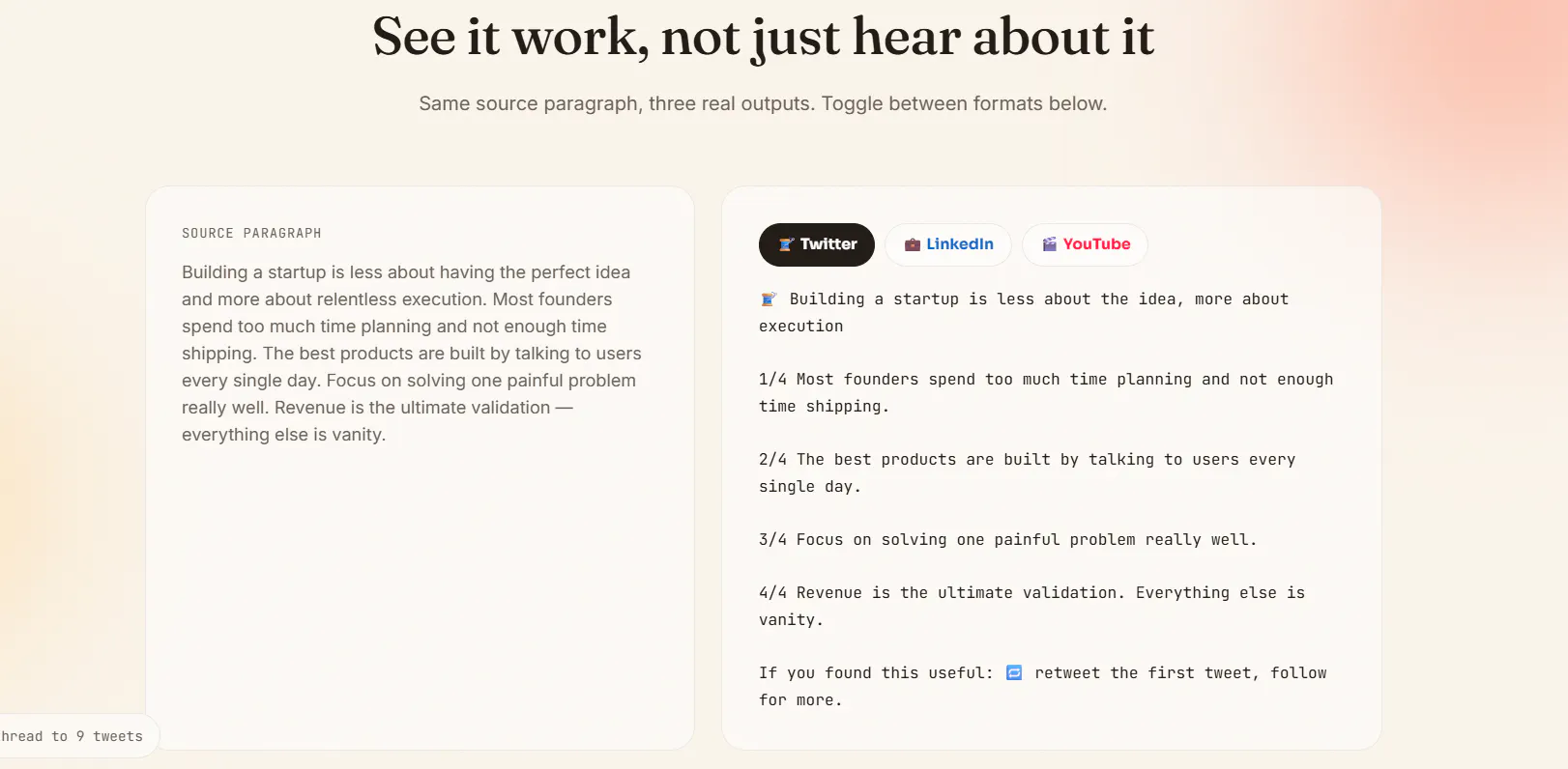Click the heading "See it work, not just hear about it"
1568x769 pixels.
(764, 38)
